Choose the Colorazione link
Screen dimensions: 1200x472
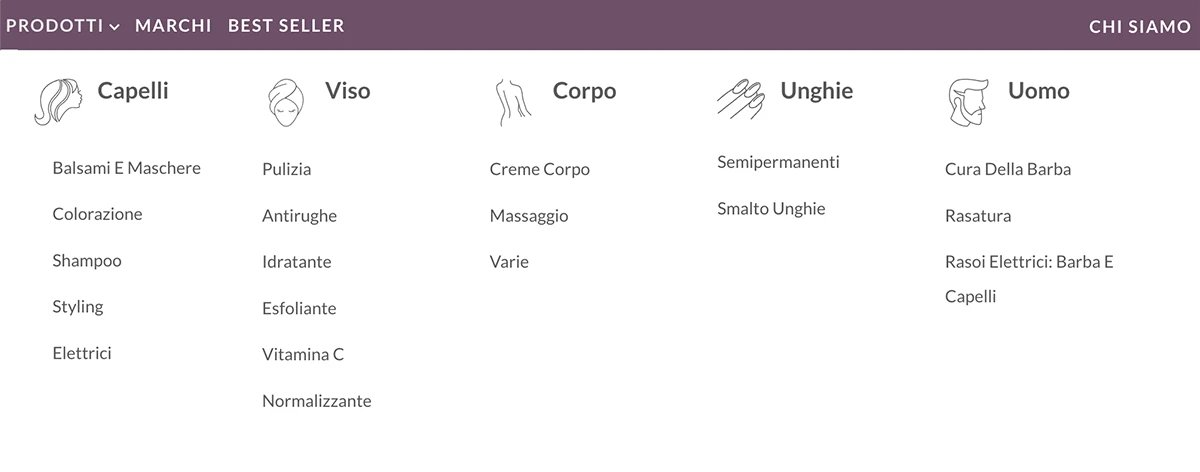pos(97,214)
